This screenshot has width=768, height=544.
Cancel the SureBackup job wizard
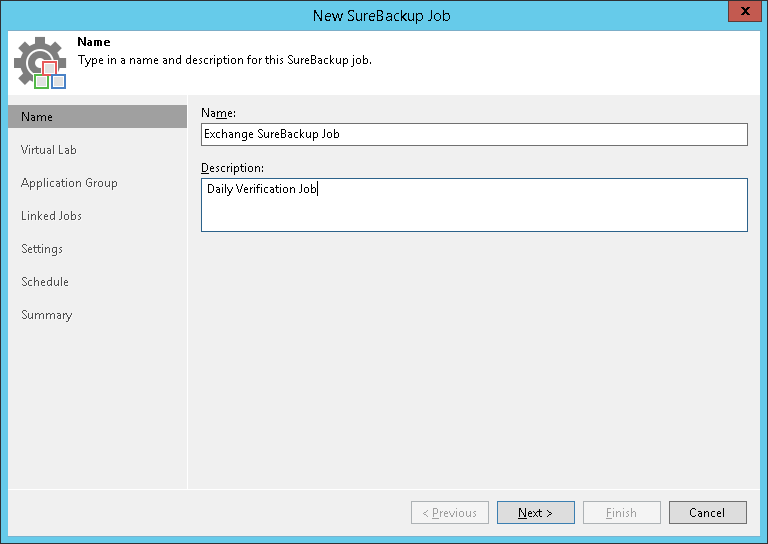707,513
